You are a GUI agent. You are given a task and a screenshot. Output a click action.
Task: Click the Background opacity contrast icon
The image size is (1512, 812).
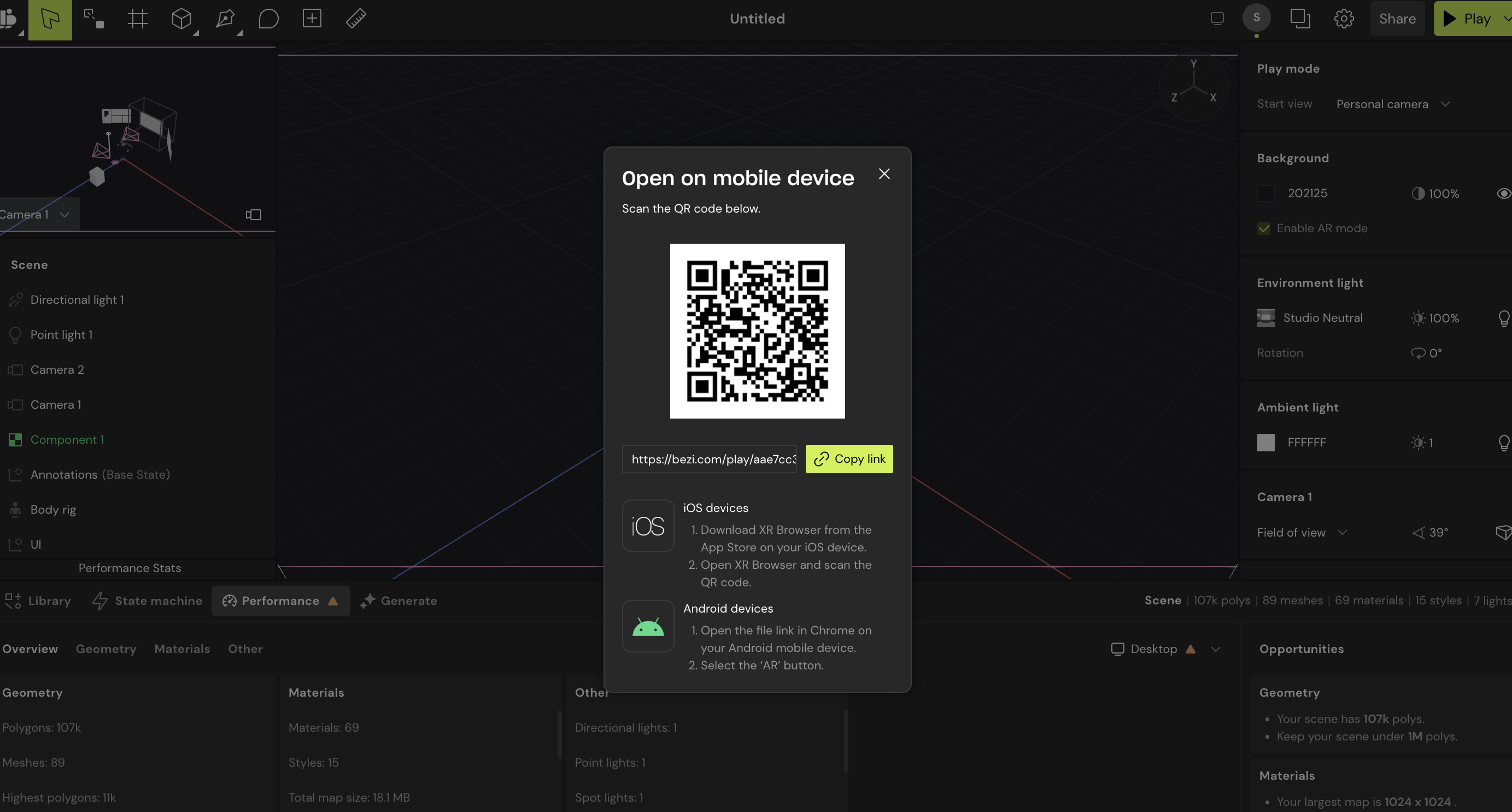1417,193
